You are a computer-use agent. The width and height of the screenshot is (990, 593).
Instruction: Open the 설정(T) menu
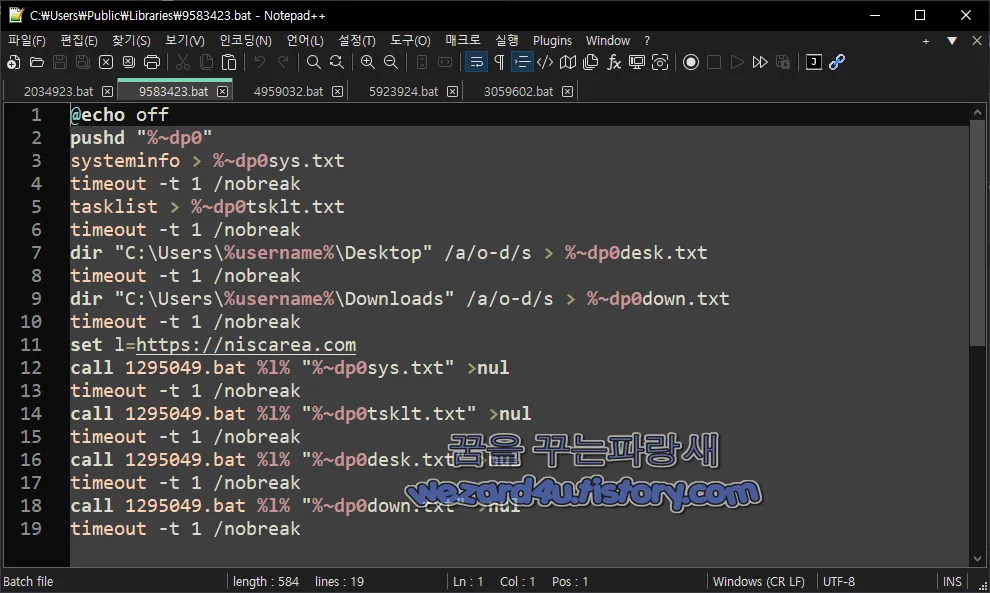(357, 40)
